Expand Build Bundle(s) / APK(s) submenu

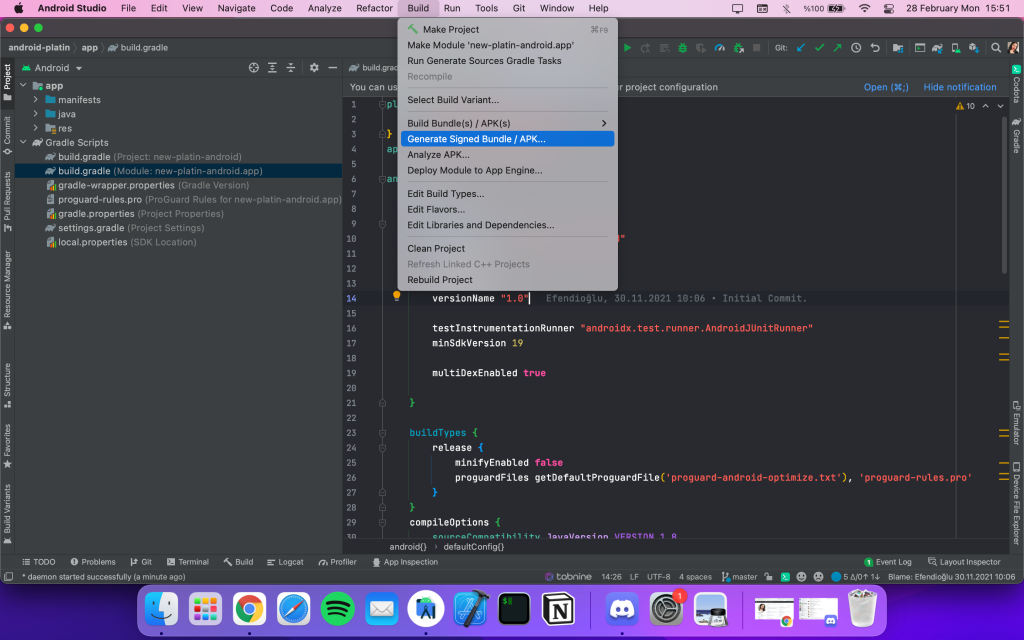tap(507, 123)
